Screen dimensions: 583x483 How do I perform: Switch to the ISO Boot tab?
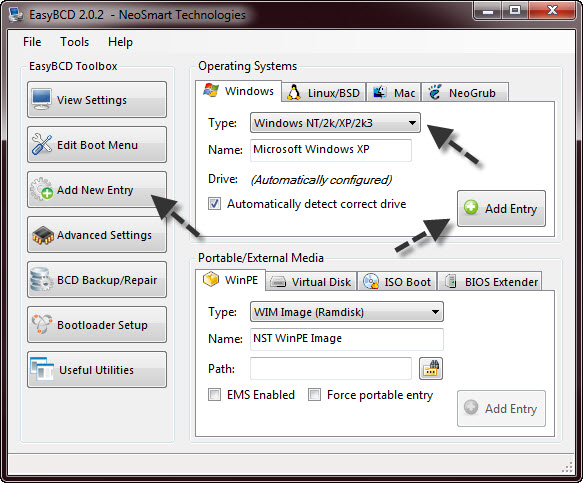(x=397, y=281)
